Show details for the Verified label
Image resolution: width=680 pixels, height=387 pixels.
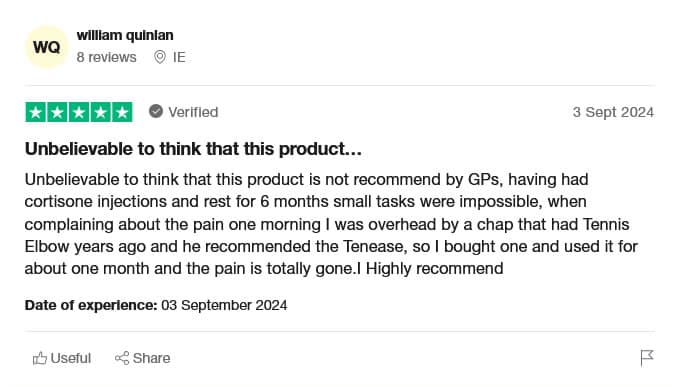[193, 112]
